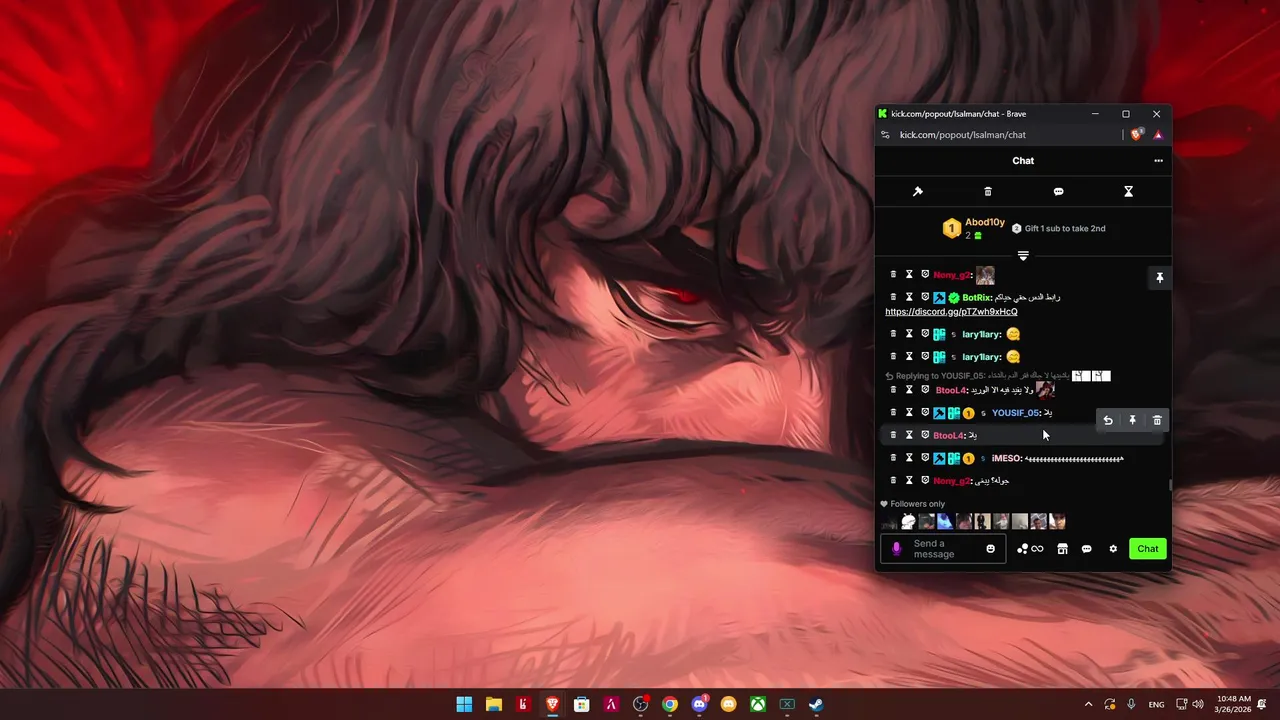Open the Windows Start menu

tap(464, 705)
